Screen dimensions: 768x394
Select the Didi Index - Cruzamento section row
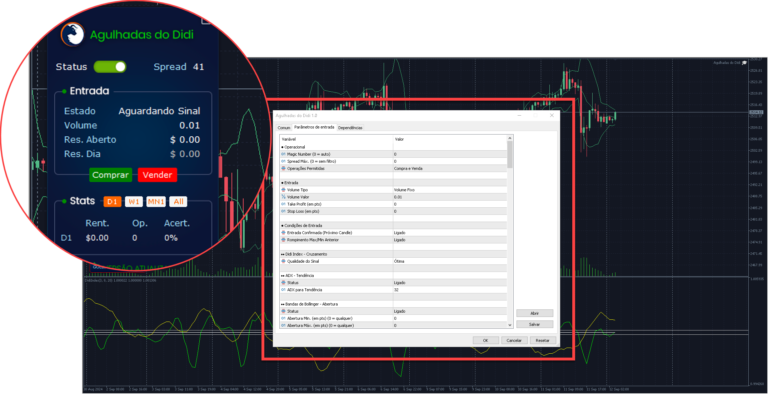(x=393, y=254)
